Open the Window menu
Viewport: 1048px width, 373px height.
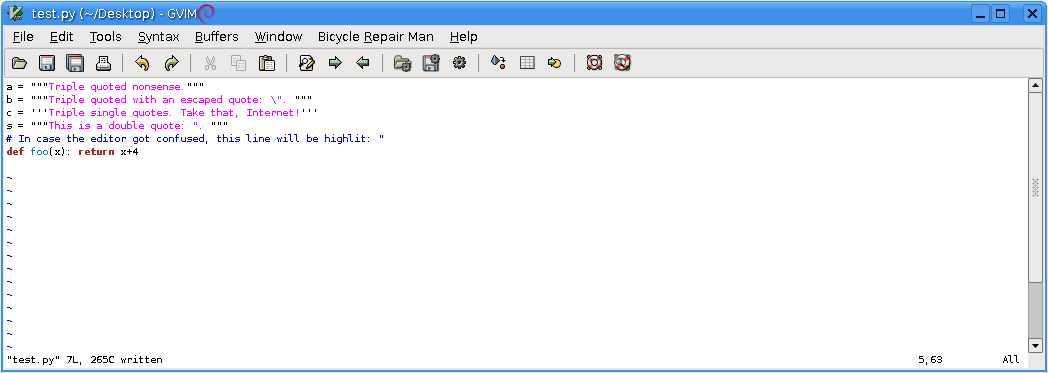278,37
